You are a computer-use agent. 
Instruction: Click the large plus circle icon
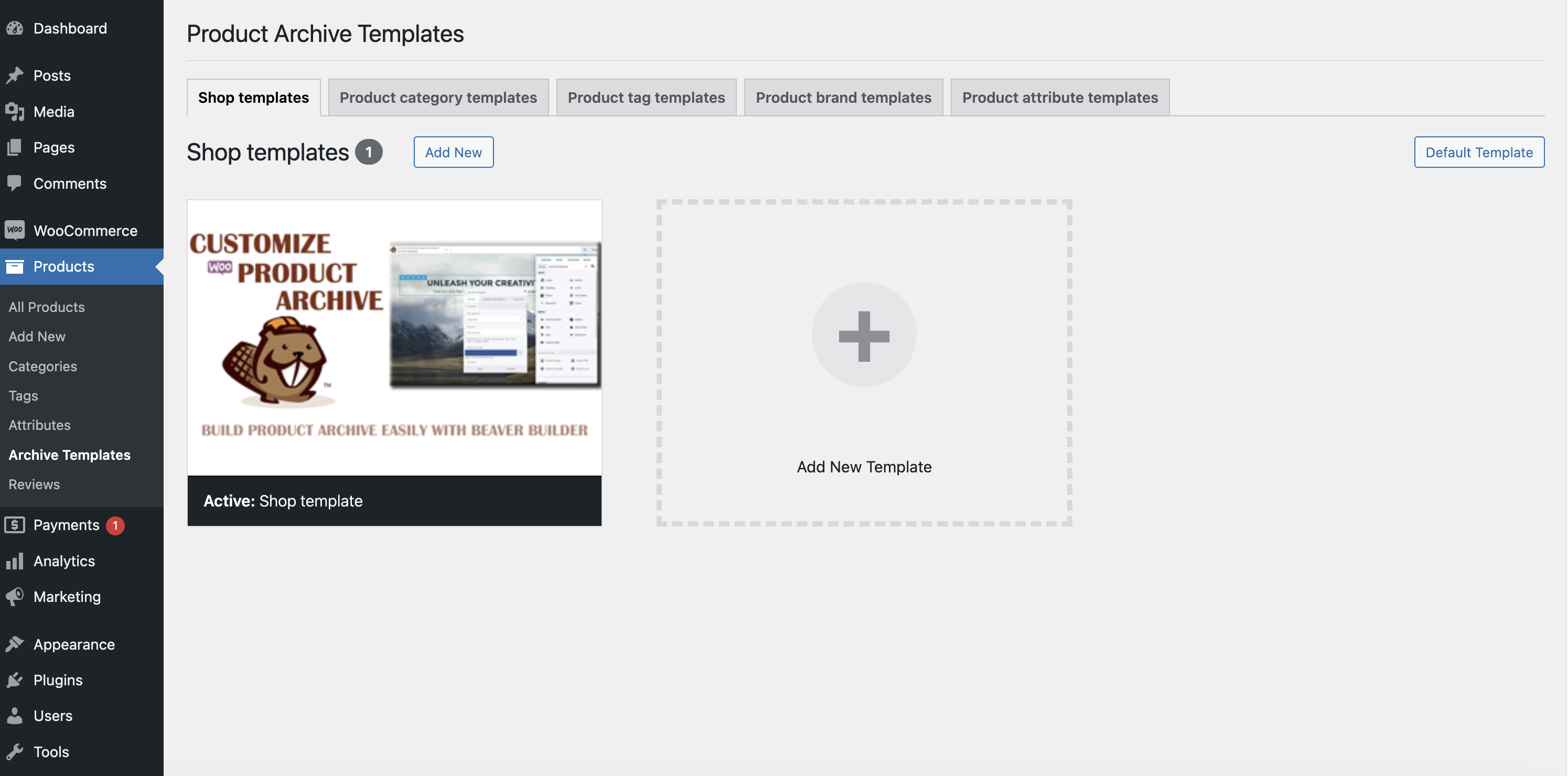864,335
